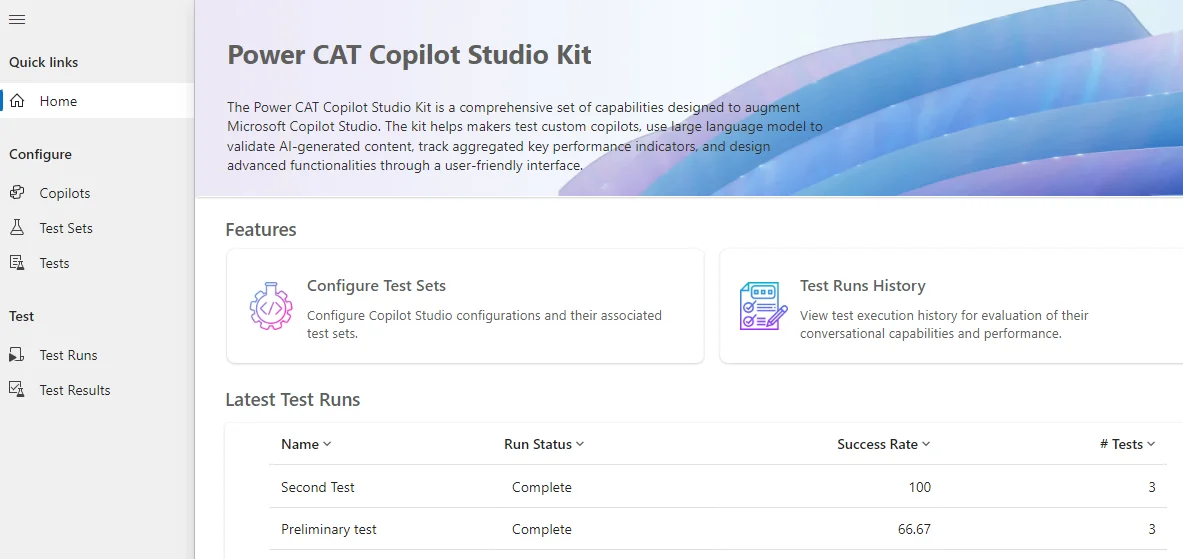The image size is (1183, 559).
Task: Open the Preliminary test run record
Action: point(329,529)
